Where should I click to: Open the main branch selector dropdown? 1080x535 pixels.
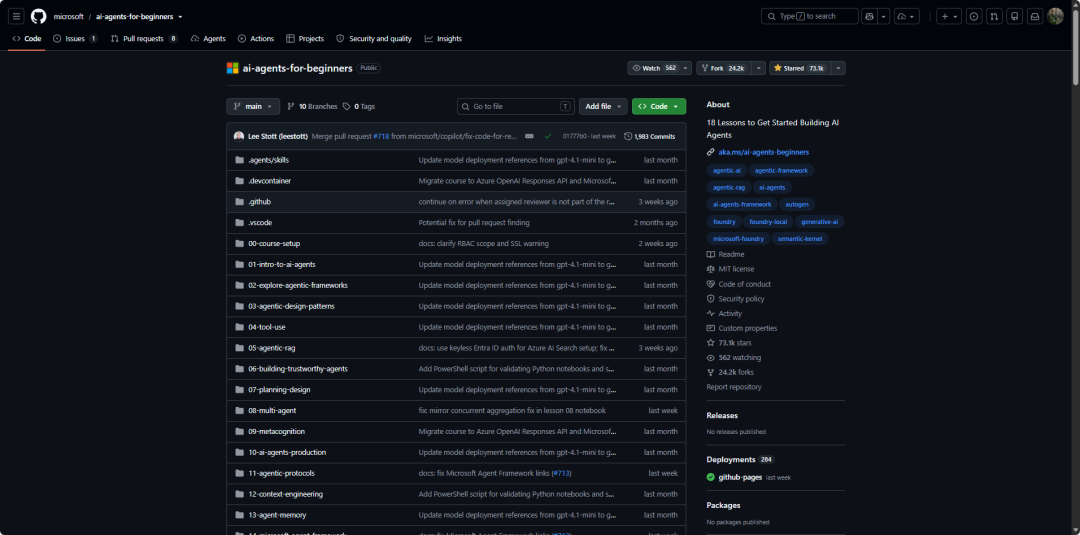tap(253, 107)
